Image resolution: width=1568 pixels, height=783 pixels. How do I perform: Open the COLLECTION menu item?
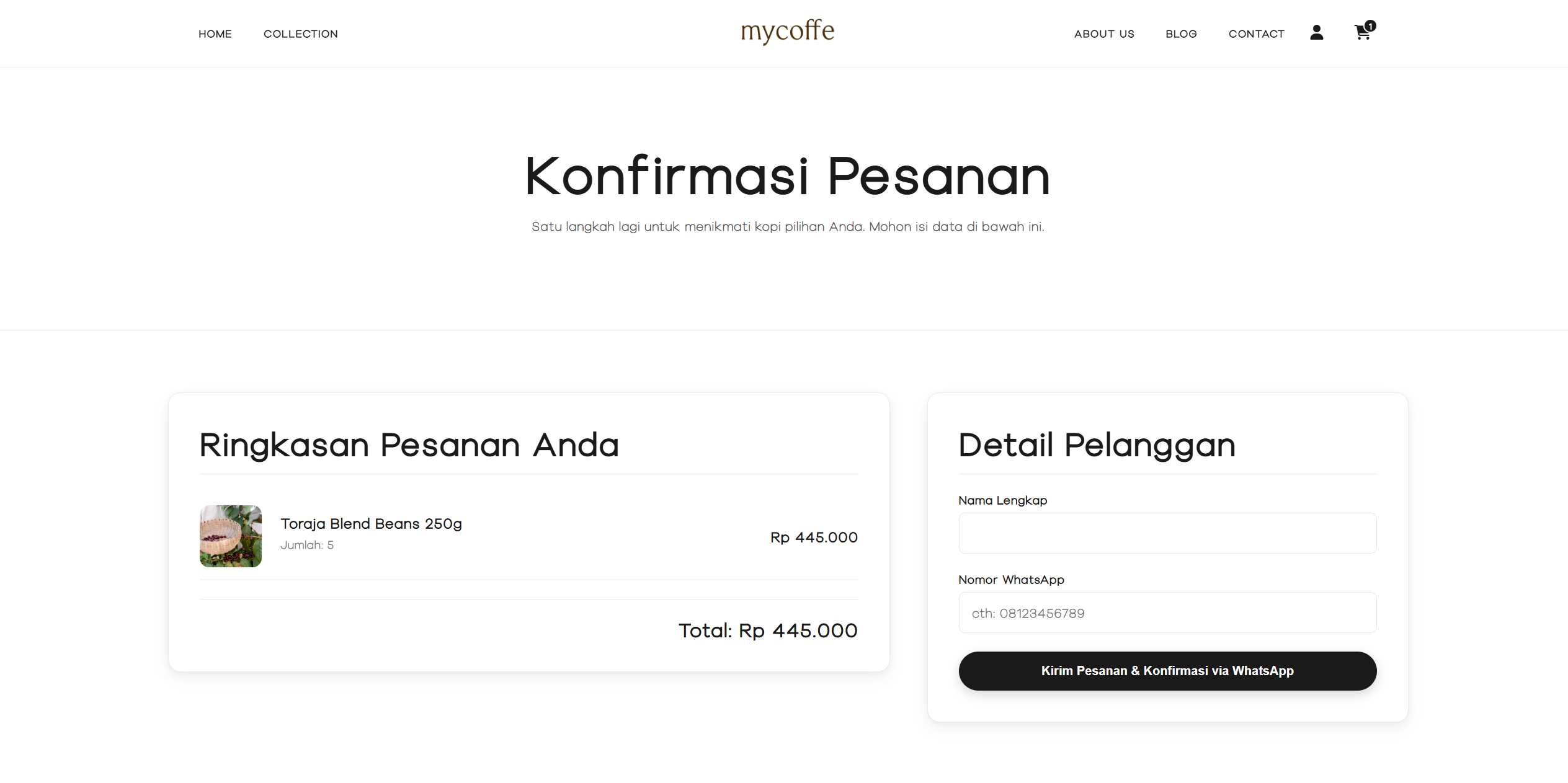(300, 34)
